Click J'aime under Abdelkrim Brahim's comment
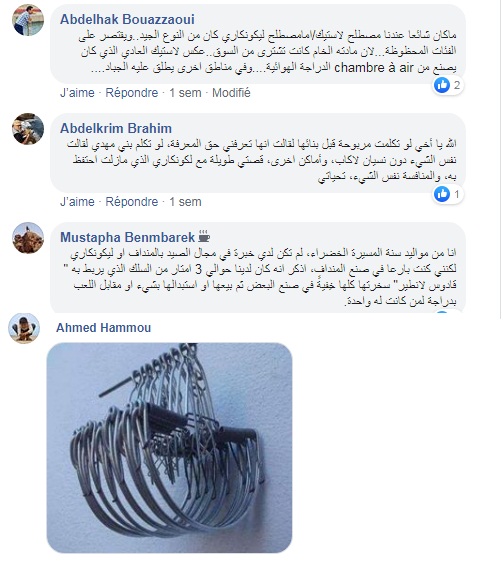503x565 pixels. point(77,202)
